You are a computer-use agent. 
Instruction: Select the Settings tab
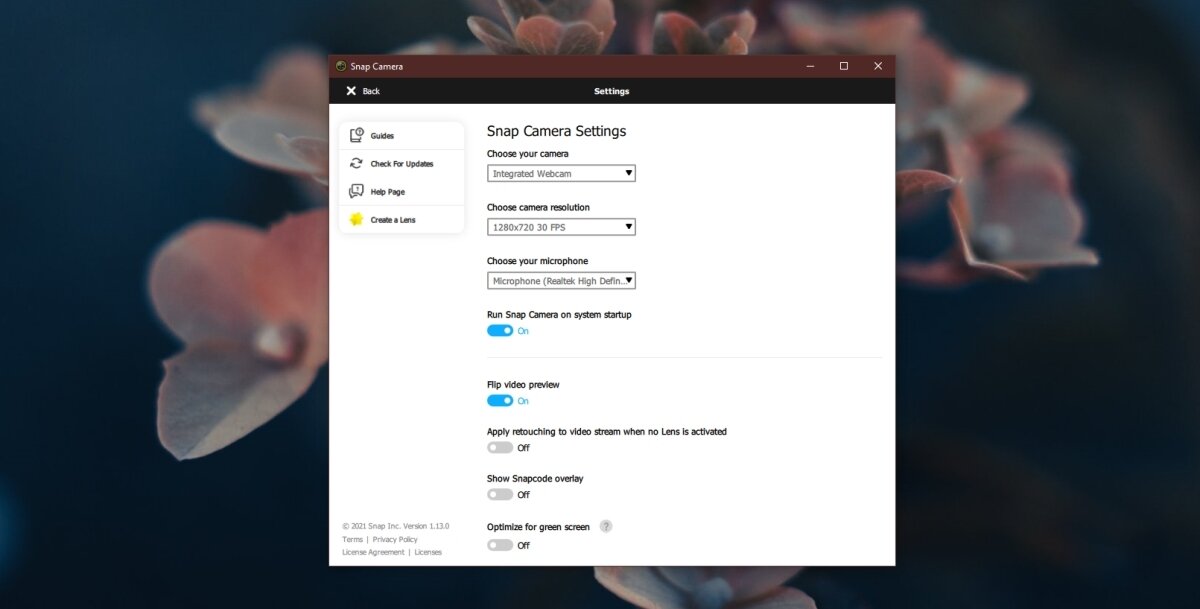point(612,91)
